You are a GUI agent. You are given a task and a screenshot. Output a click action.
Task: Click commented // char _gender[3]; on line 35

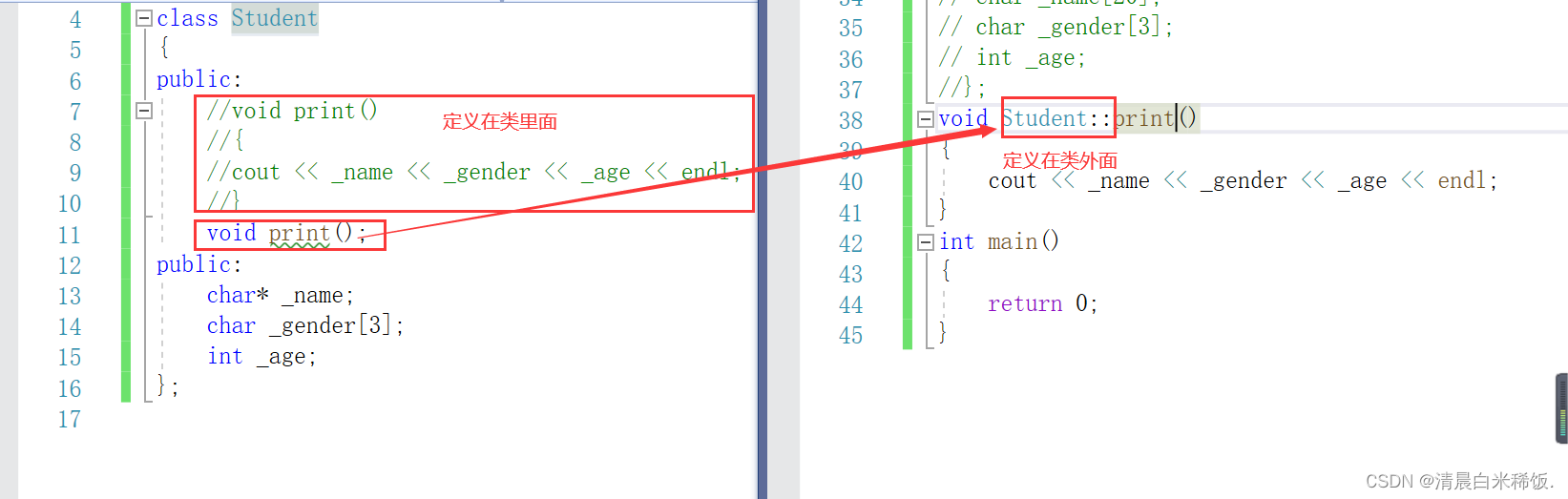[x=1056, y=28]
